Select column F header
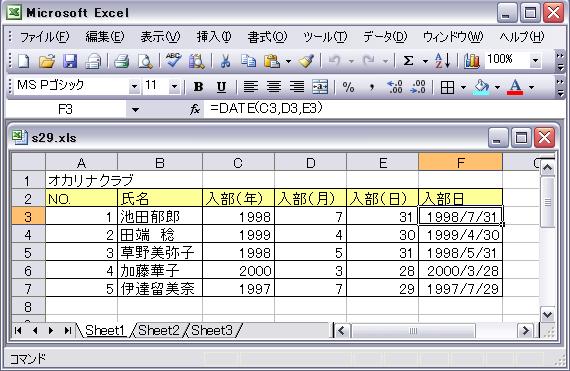The height and width of the screenshot is (371, 570). [461, 162]
